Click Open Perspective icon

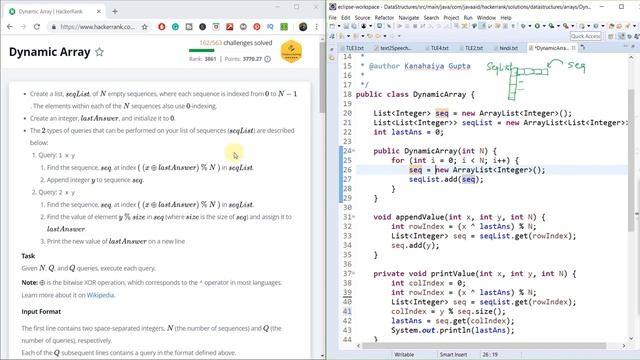pos(611,36)
